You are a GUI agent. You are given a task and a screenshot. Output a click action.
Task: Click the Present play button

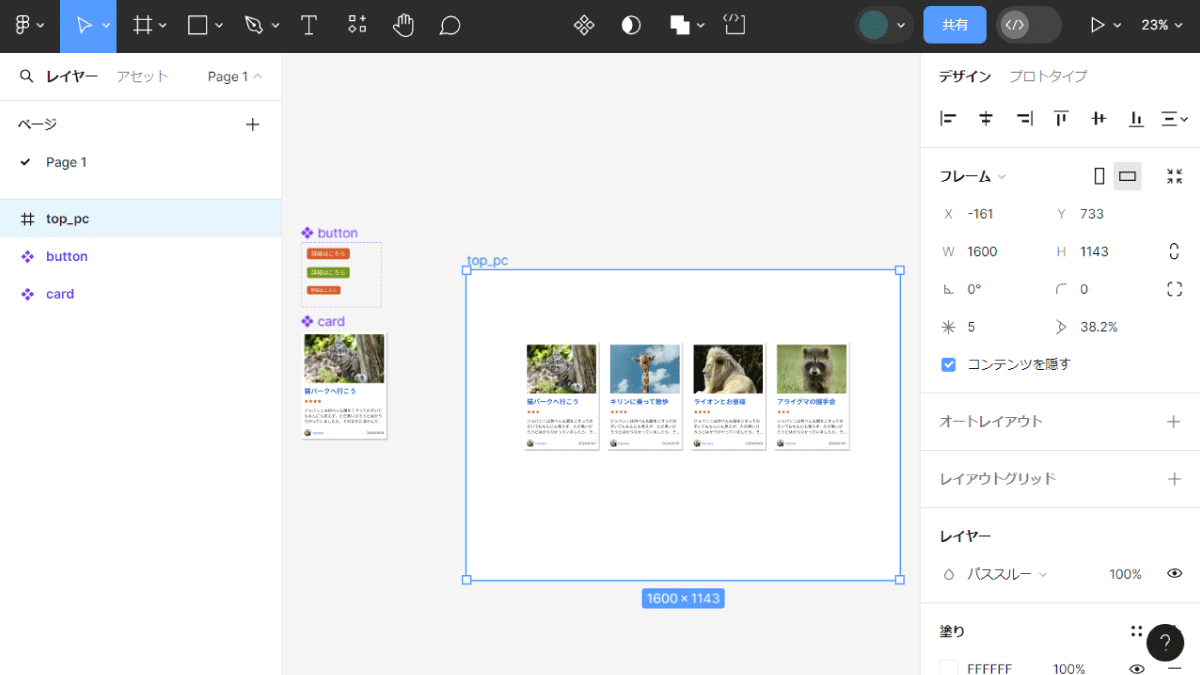(x=1098, y=25)
